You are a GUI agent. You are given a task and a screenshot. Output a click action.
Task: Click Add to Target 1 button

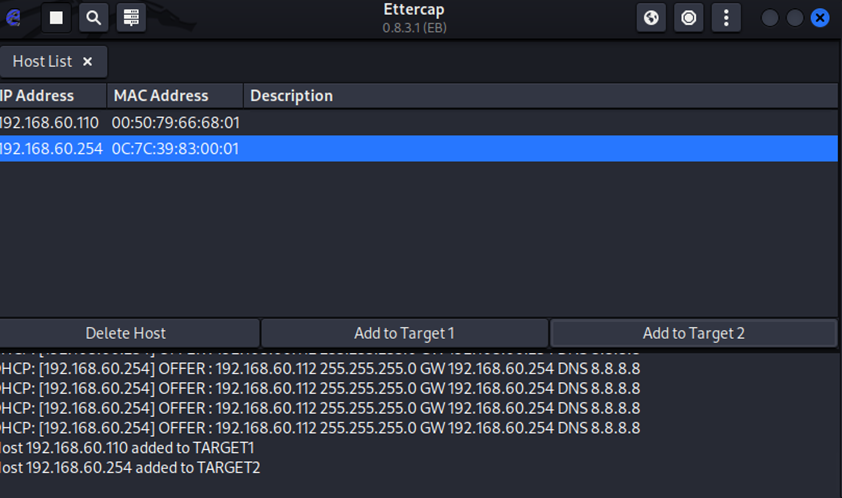404,333
